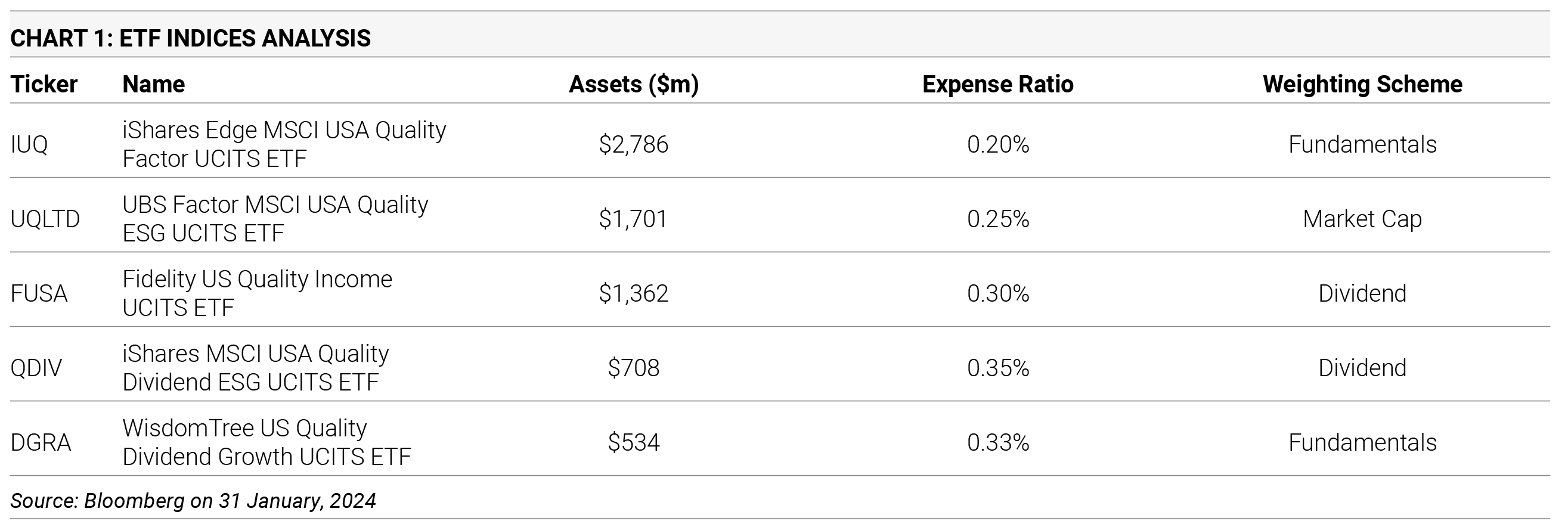Select the DGRA ticker cell
Image resolution: width=1568 pixels, height=527 pixels.
tap(41, 442)
